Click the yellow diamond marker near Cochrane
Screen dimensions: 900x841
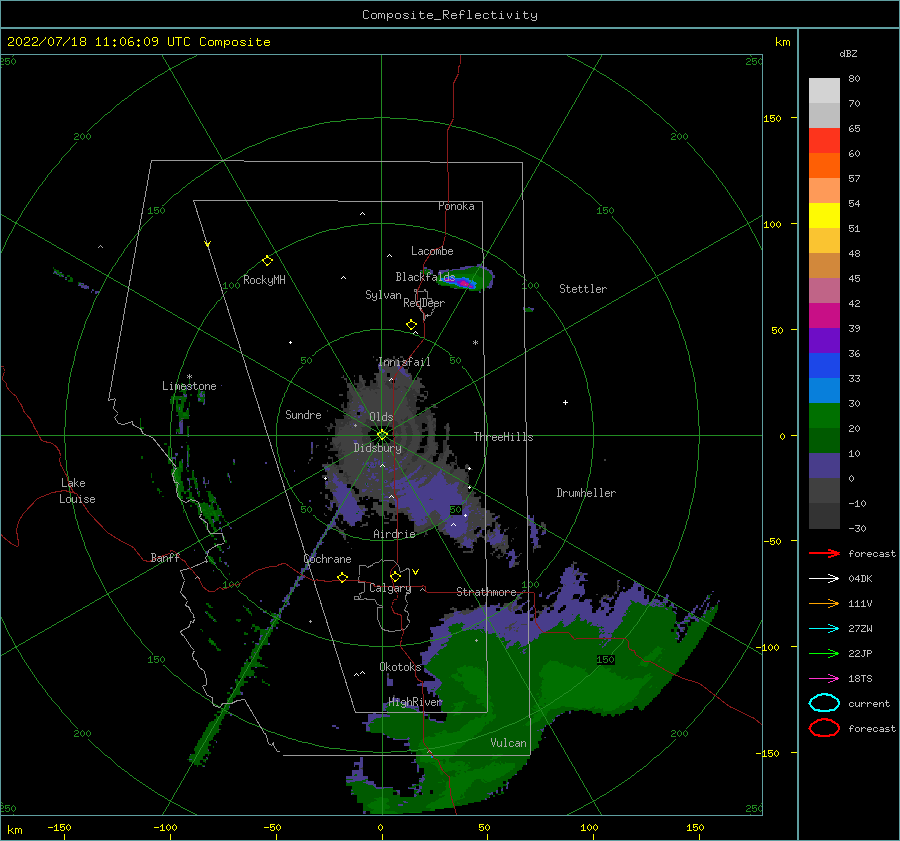click(x=342, y=577)
